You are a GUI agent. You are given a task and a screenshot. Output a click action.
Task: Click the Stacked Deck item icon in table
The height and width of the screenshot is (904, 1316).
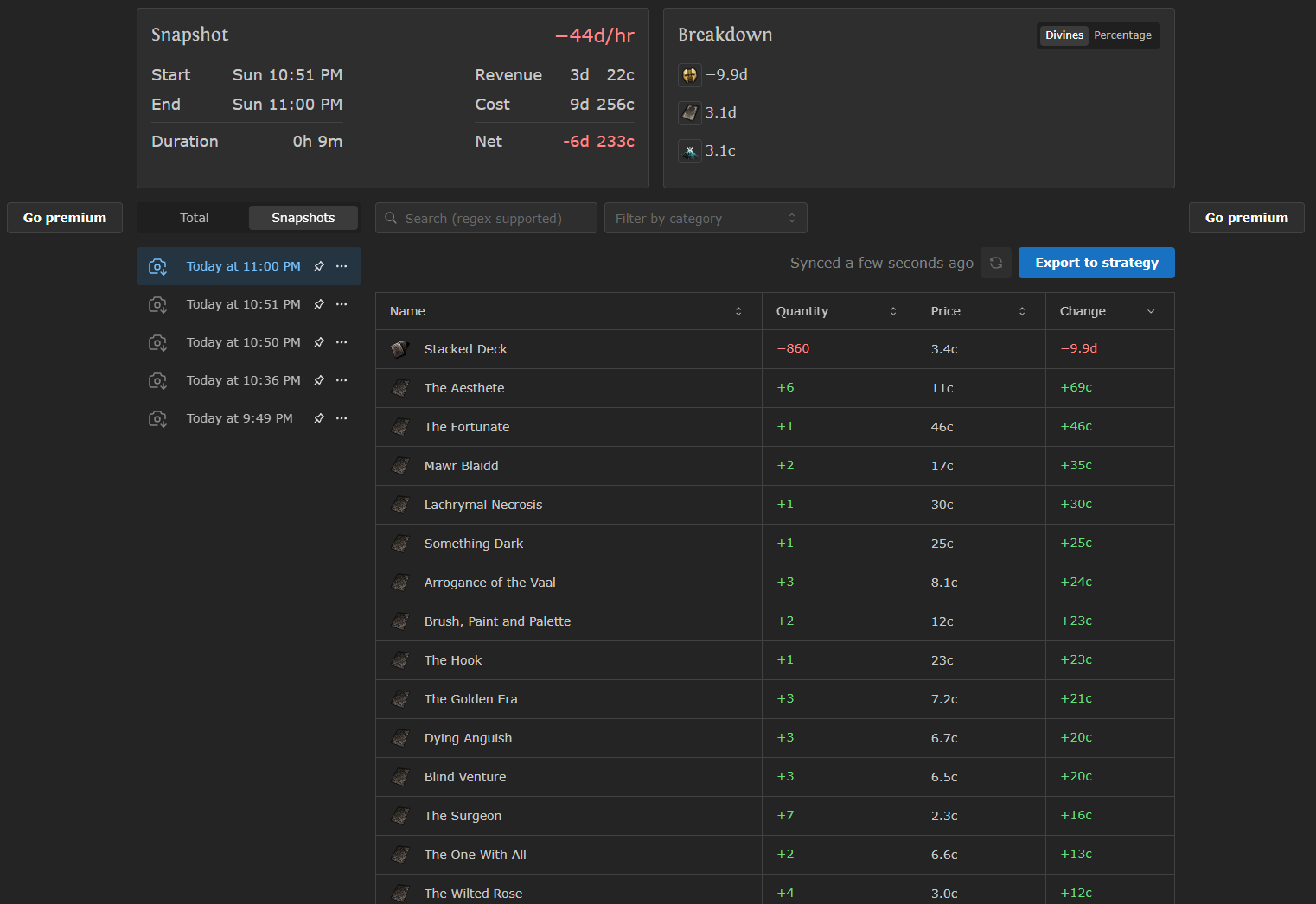click(x=400, y=349)
